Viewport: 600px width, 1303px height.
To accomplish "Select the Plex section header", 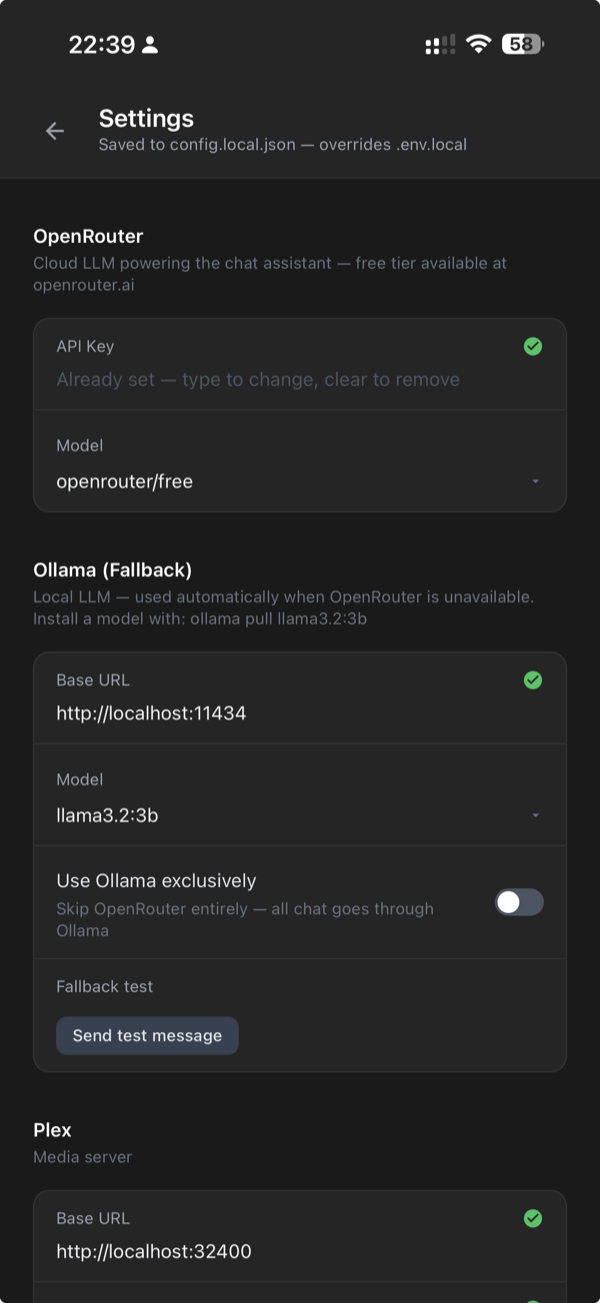I will [51, 1130].
